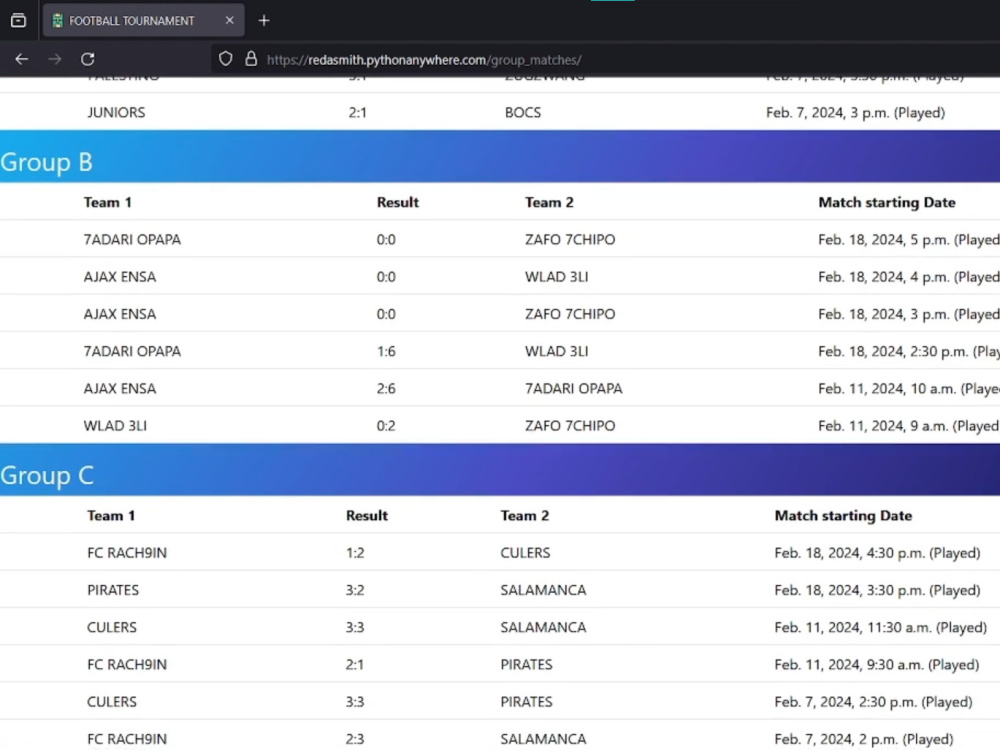Click FC RACH9IN in the 2:1 row
This screenshot has height=750, width=1000.
point(127,665)
